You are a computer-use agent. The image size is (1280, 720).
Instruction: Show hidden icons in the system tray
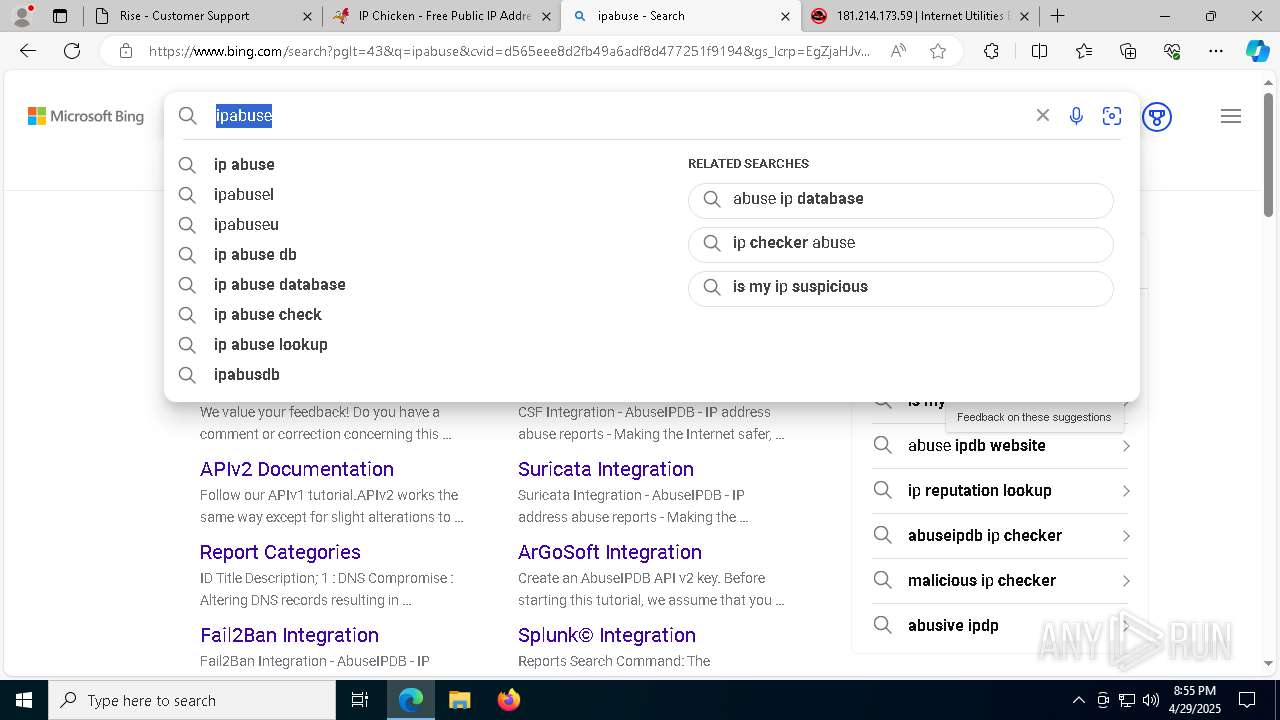click(x=1078, y=700)
